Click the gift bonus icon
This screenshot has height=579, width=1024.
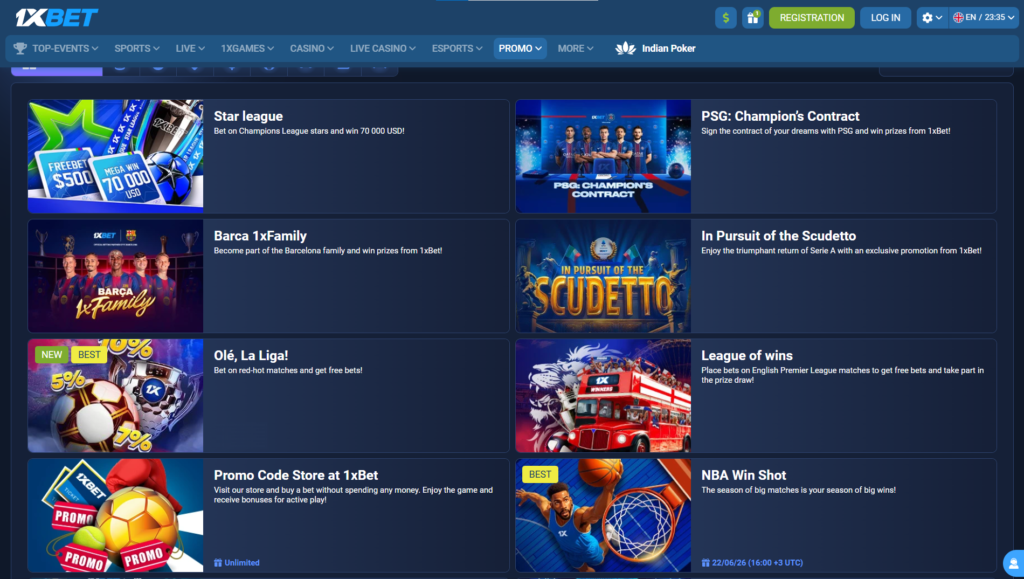[752, 18]
